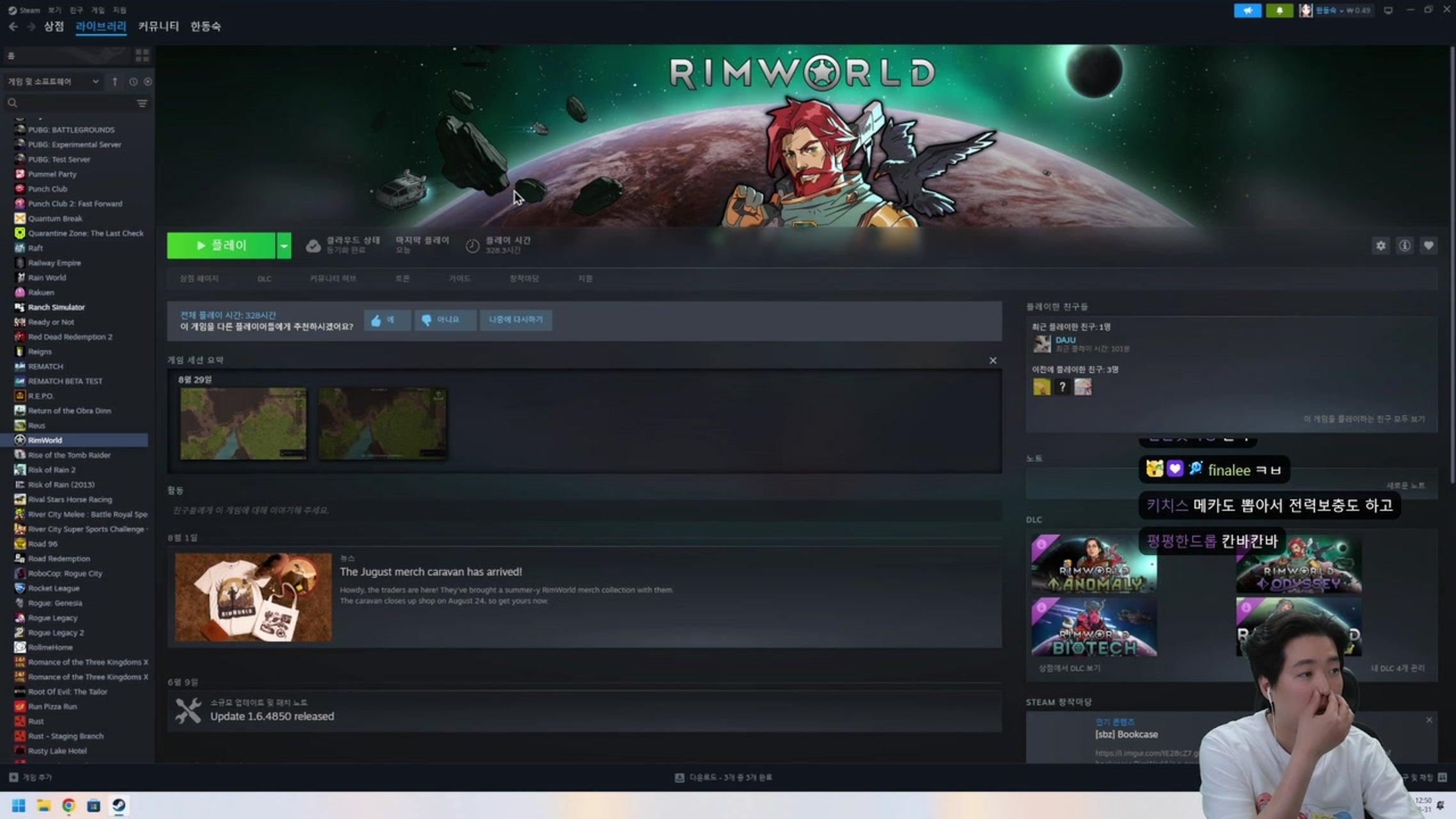Switch to Big Picture mode monitor icon
1456x819 pixels.
coord(1388,10)
